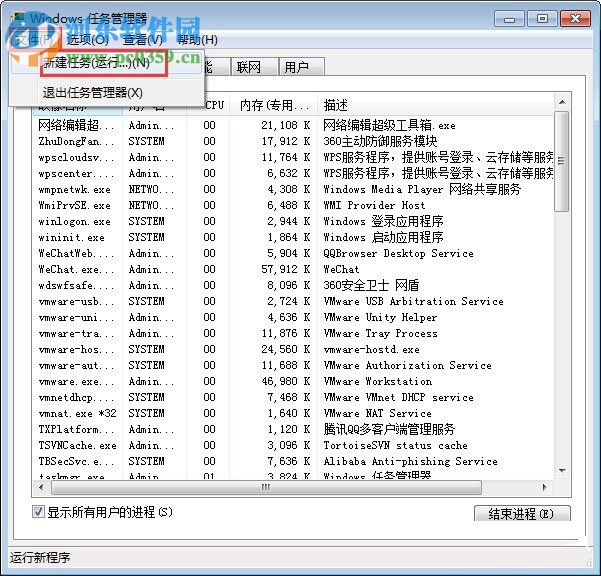Select the wdswfsafe... process row

(293, 286)
